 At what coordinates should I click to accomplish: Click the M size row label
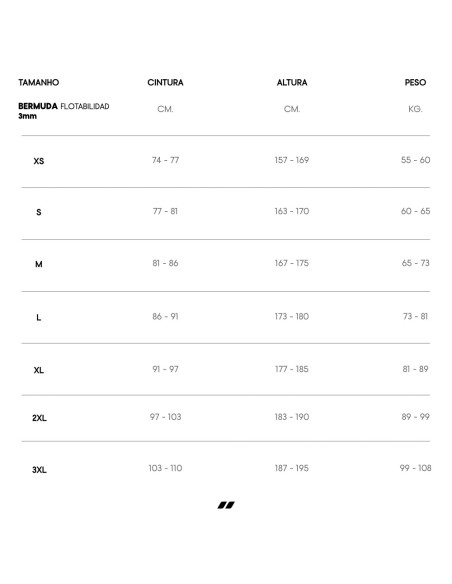(39, 264)
